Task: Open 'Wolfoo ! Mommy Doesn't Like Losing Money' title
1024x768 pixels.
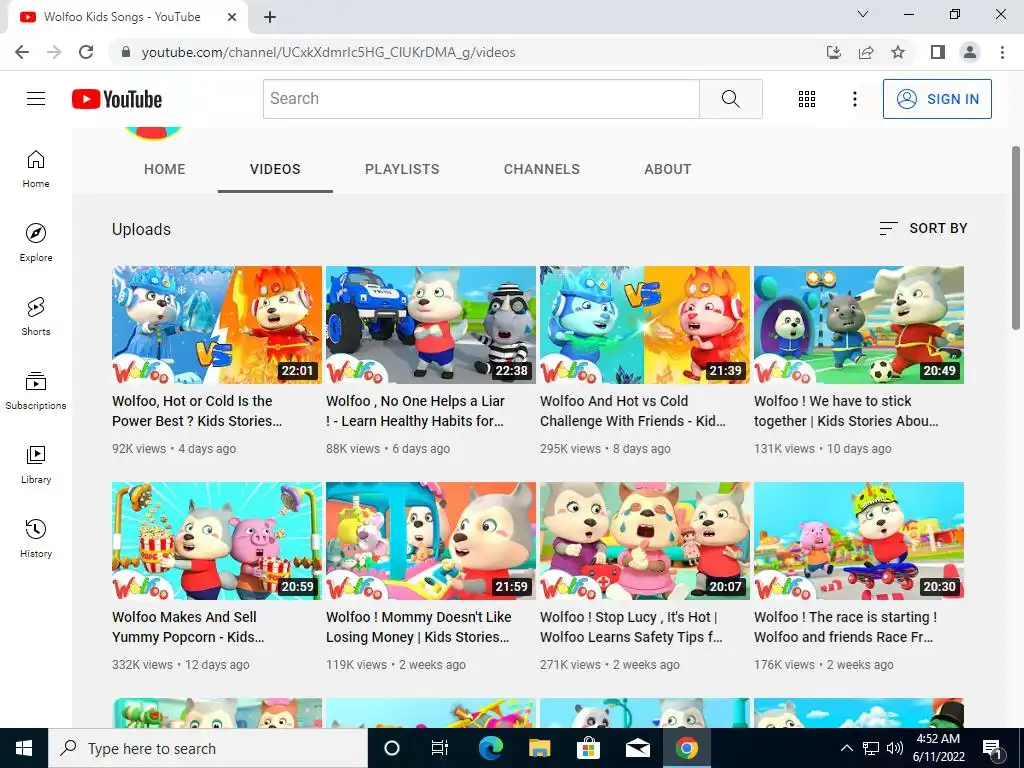Action: (x=419, y=627)
